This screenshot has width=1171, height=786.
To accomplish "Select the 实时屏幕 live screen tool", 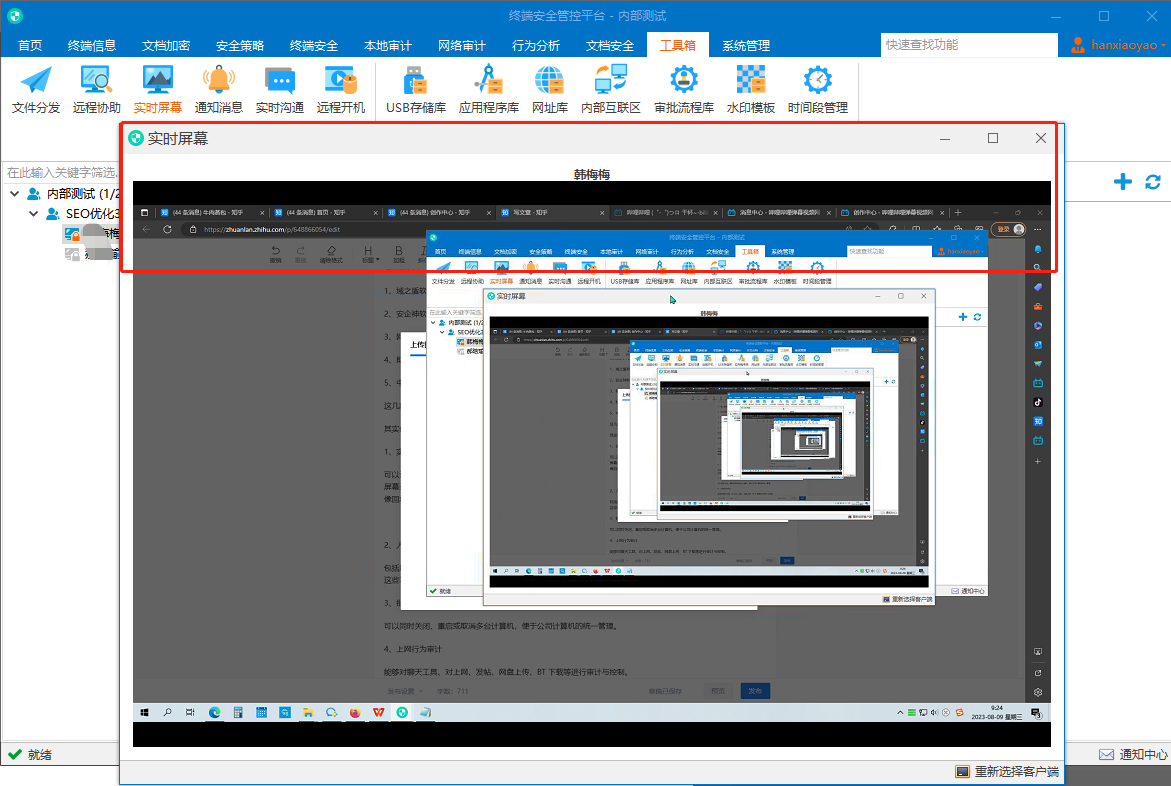I will (158, 90).
